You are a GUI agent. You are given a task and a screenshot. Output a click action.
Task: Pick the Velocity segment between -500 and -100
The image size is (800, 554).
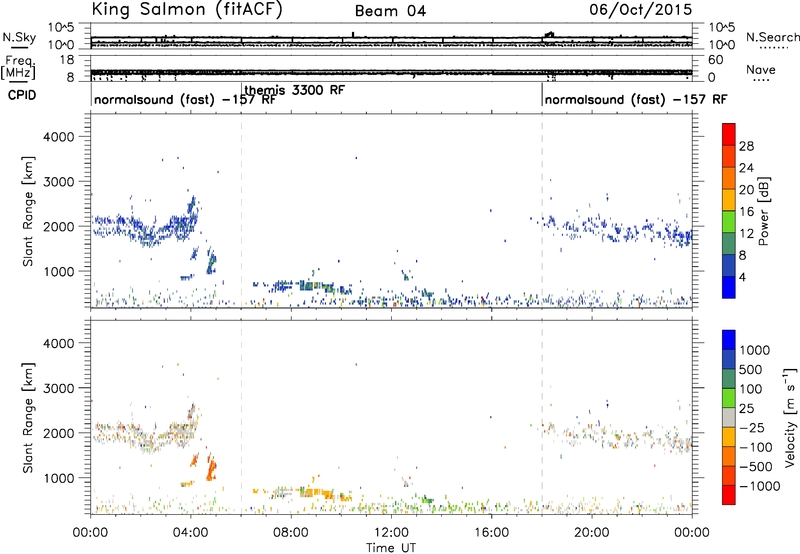[729, 456]
